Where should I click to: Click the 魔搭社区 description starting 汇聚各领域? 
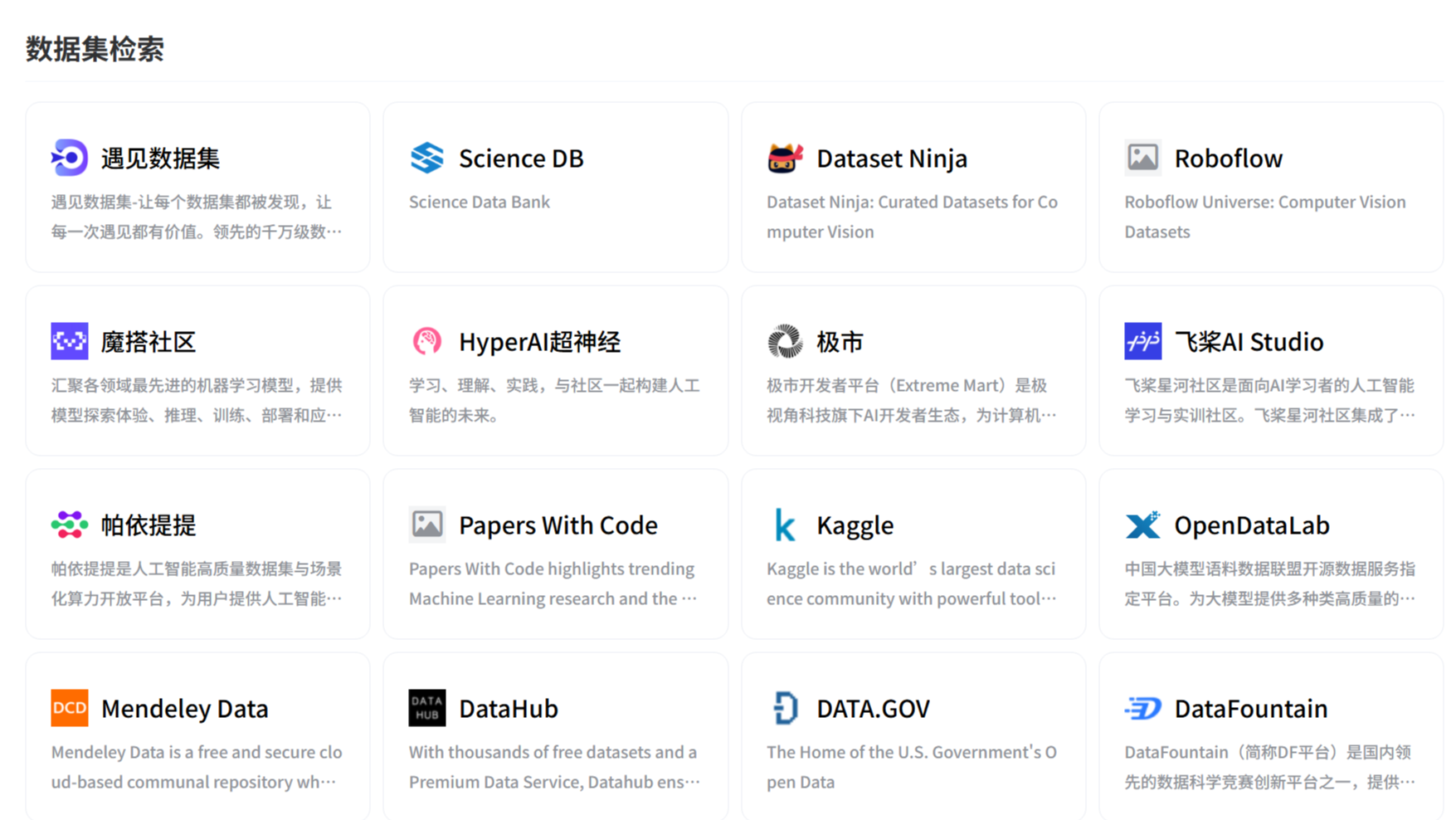197,400
